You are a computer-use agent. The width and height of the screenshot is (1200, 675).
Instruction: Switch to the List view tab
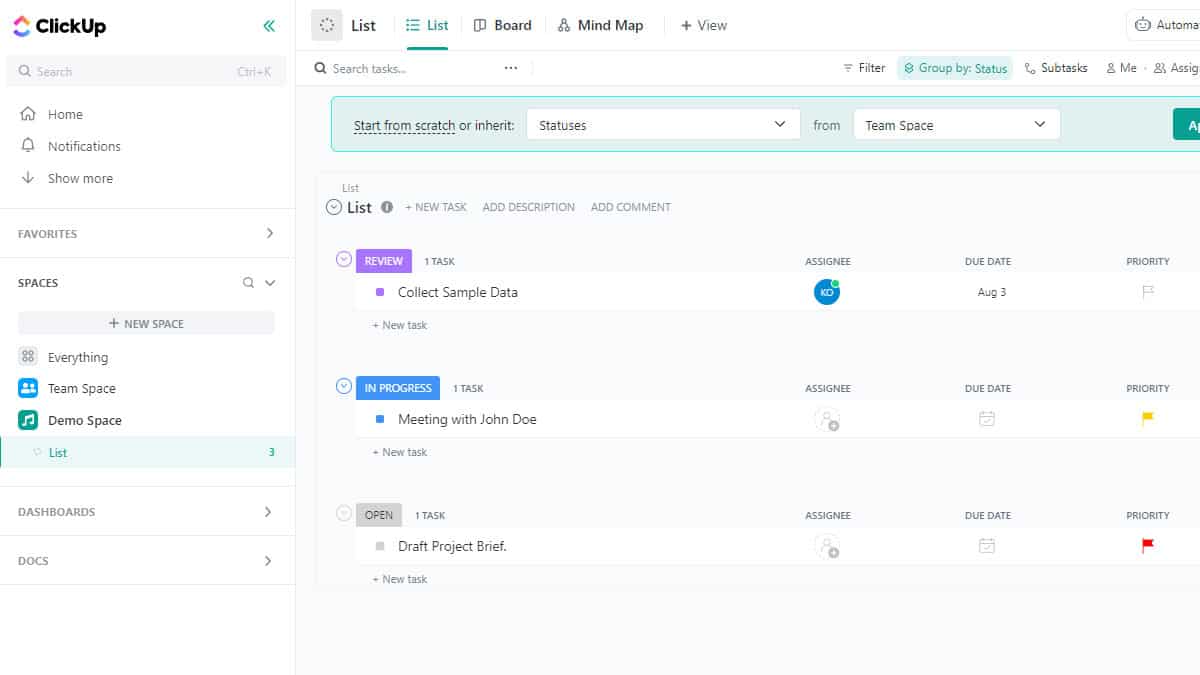[x=427, y=24]
